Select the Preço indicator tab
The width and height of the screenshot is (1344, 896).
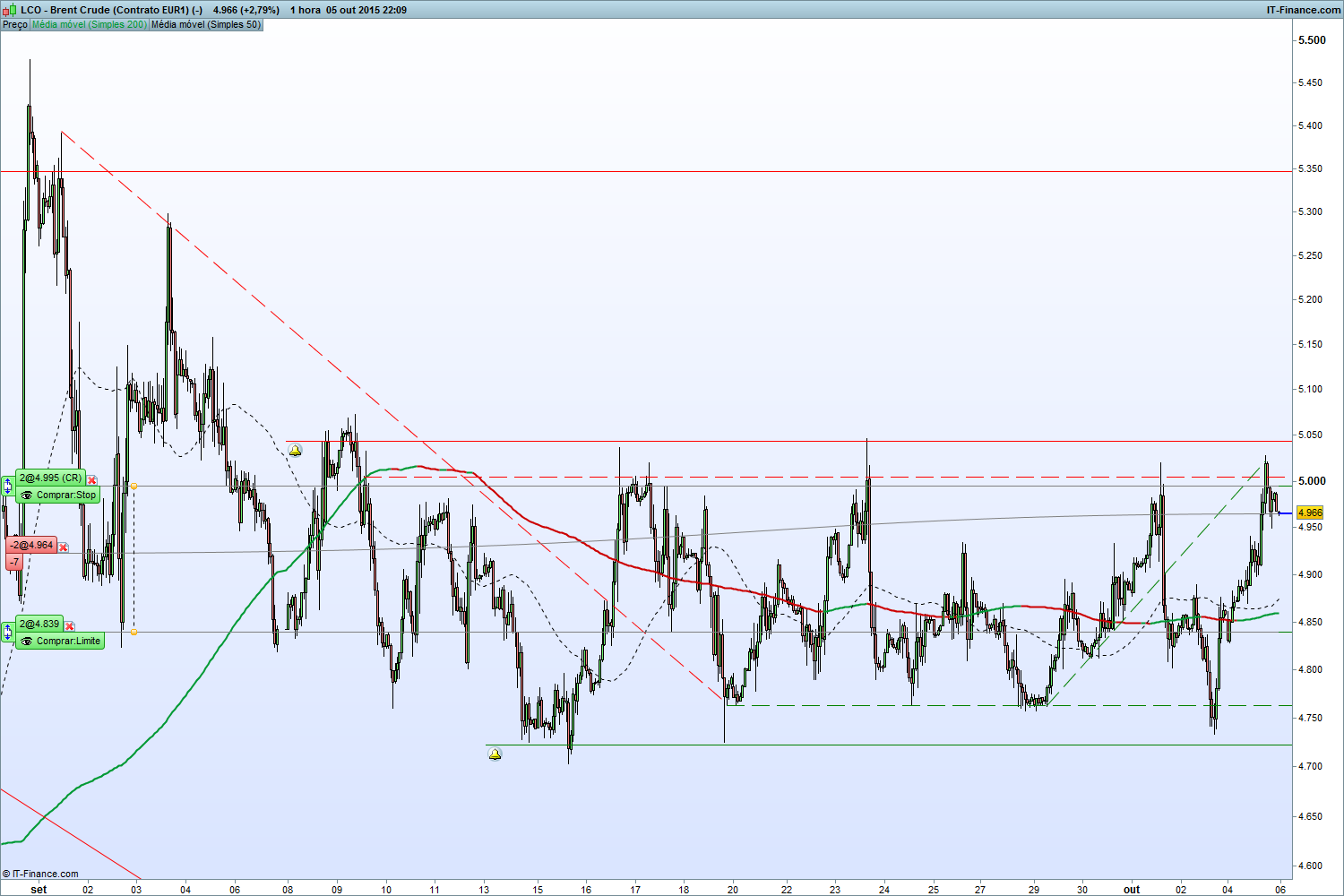[15, 25]
